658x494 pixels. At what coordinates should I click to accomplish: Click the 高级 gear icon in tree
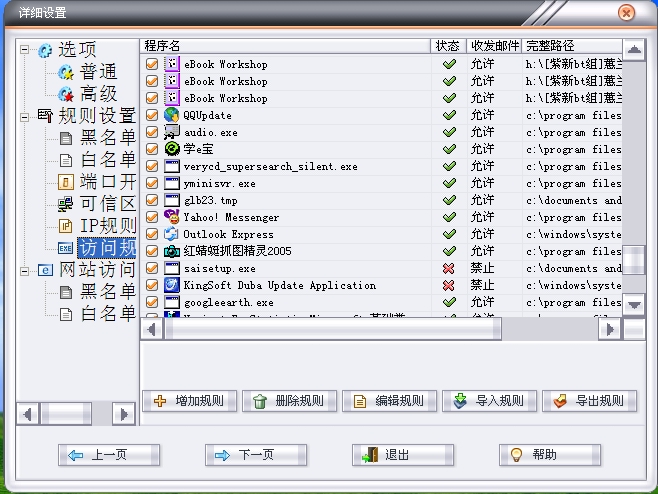coord(66,94)
